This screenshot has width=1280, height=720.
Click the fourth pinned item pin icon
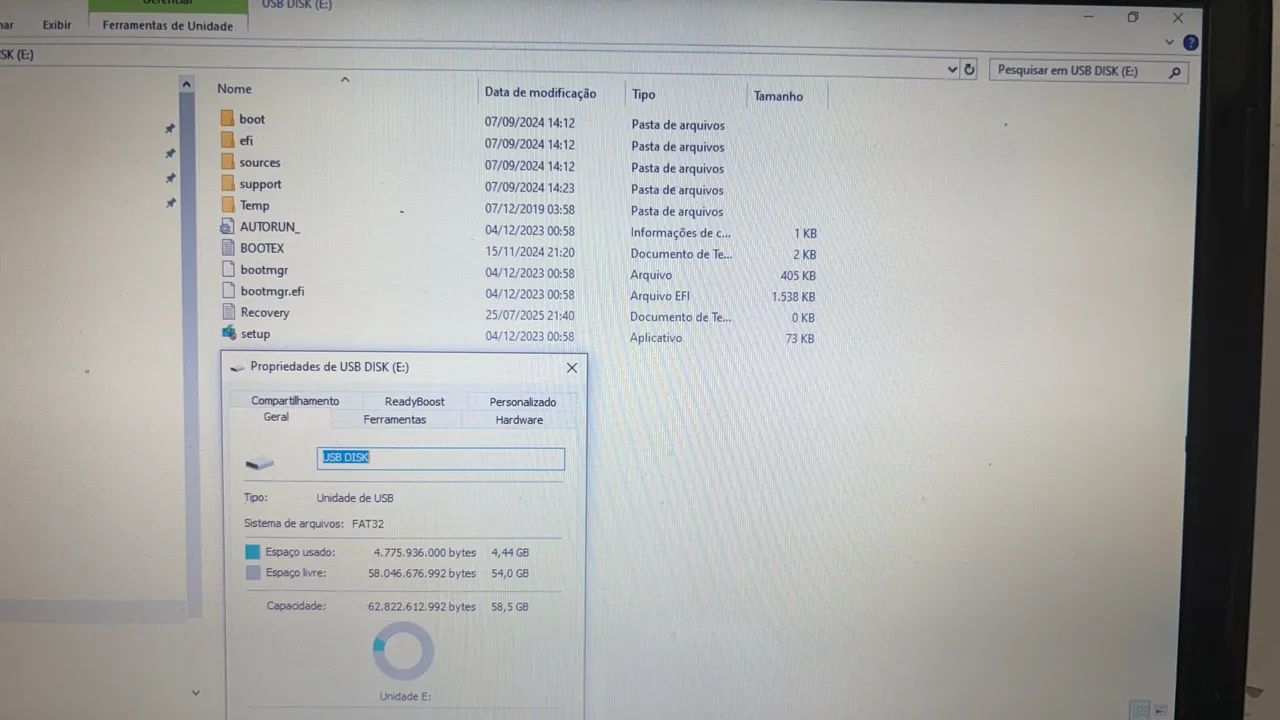pos(170,203)
